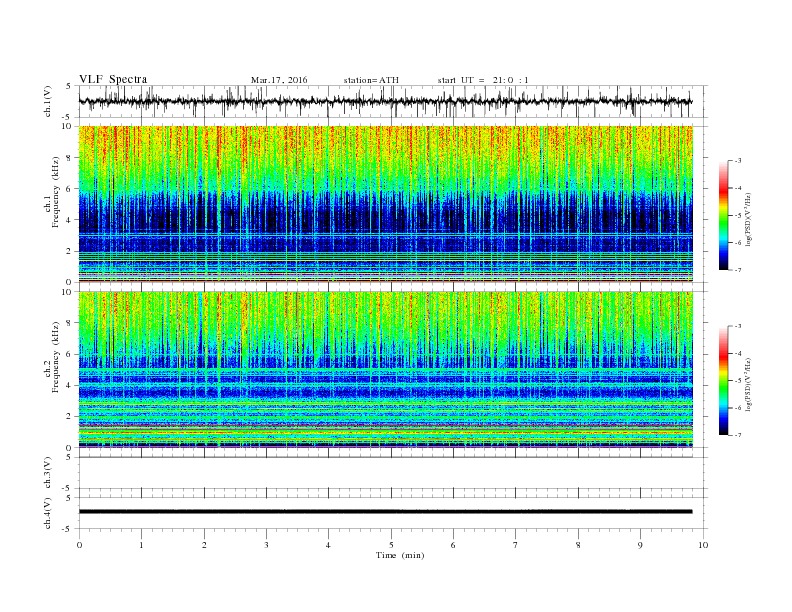
Task: Click inside the ch.1 spectrogram panel
Action: [386, 204]
